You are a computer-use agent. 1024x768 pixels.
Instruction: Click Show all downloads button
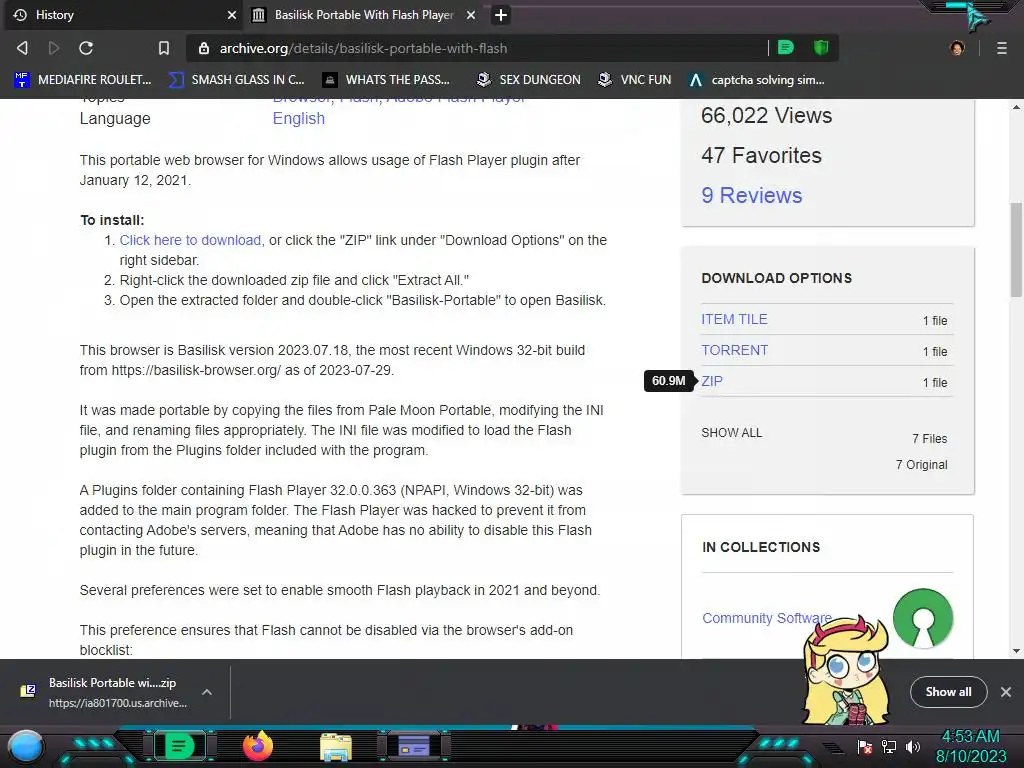tap(948, 692)
